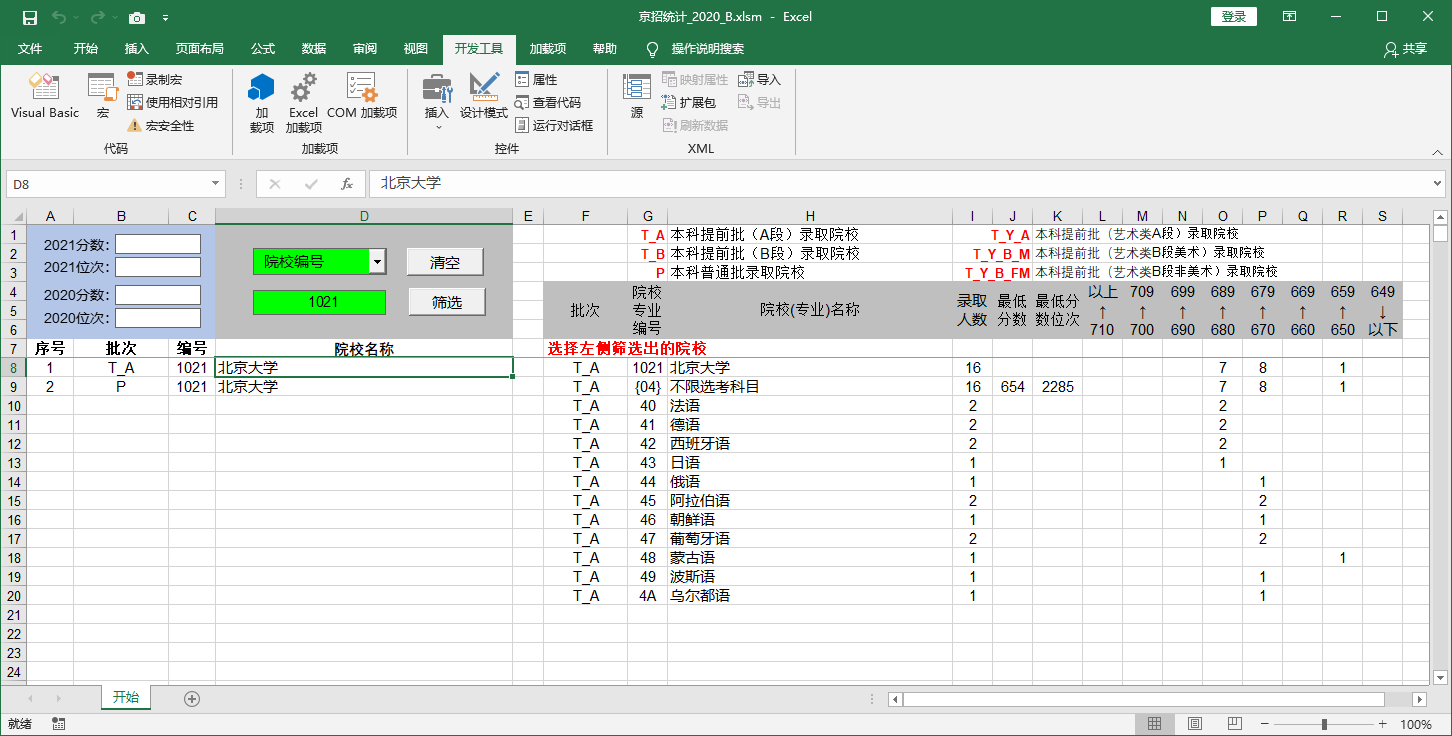Click 查看代码 view code
Viewport: 1452px width, 736px height.
point(548,102)
